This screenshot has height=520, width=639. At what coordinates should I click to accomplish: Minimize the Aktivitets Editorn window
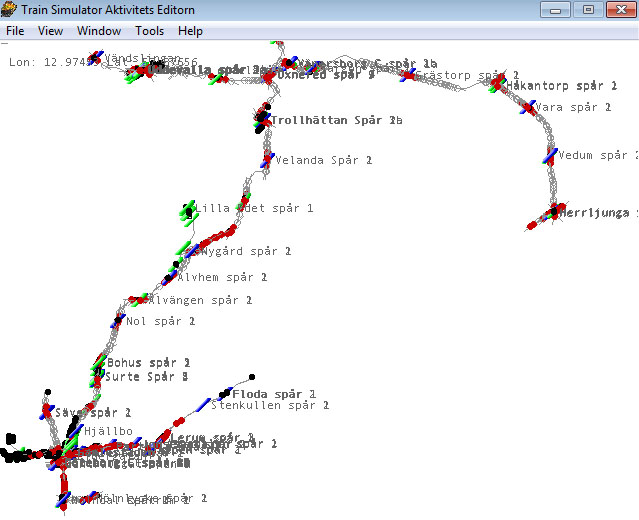point(559,9)
